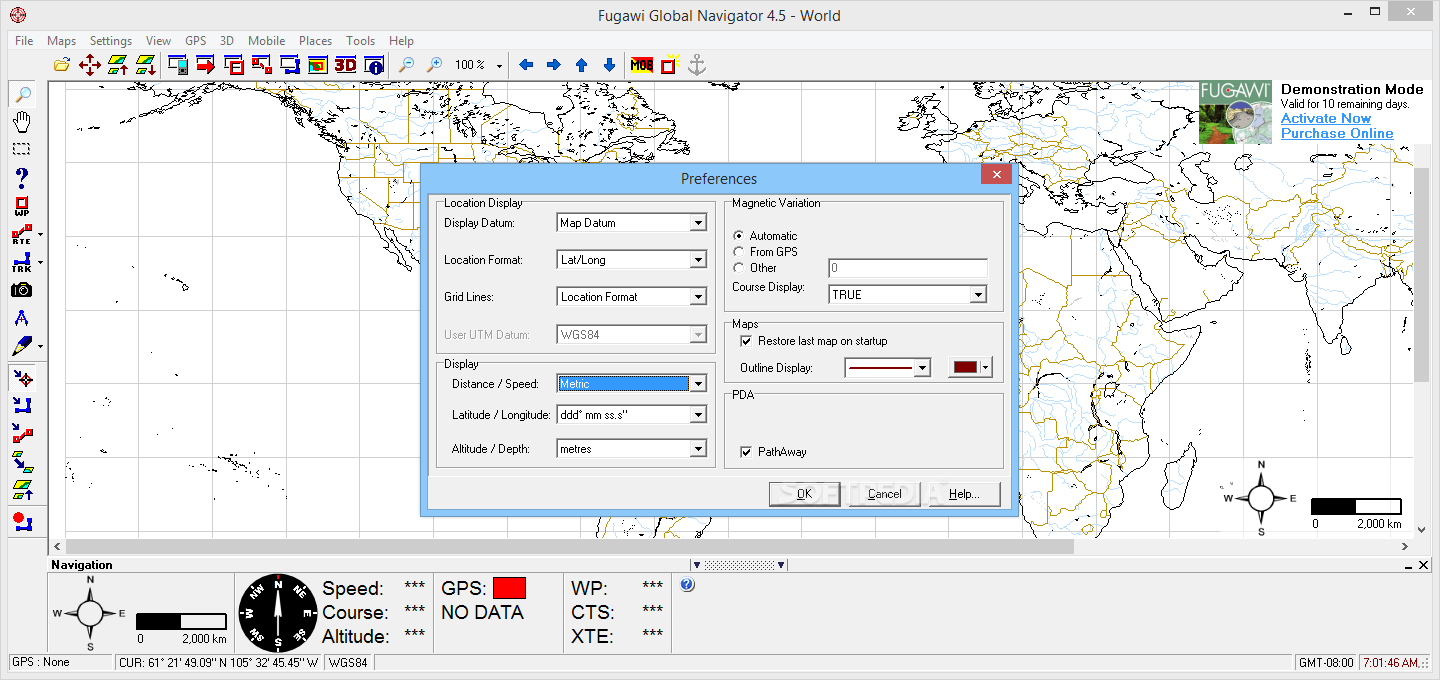Click the anchor icon in toolbar
1440x680 pixels.
coord(697,65)
